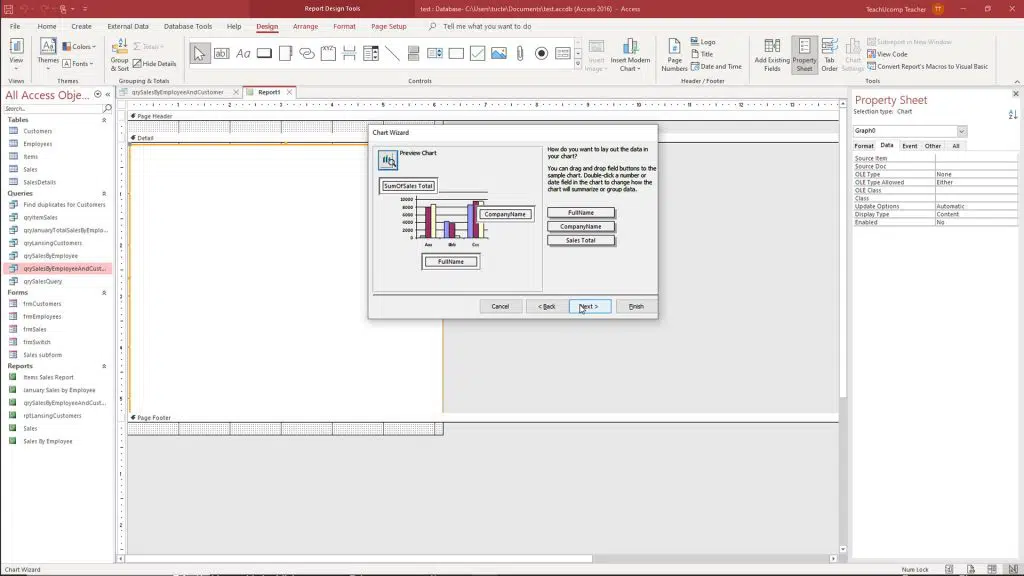Select the Text Box control tool

221,53
